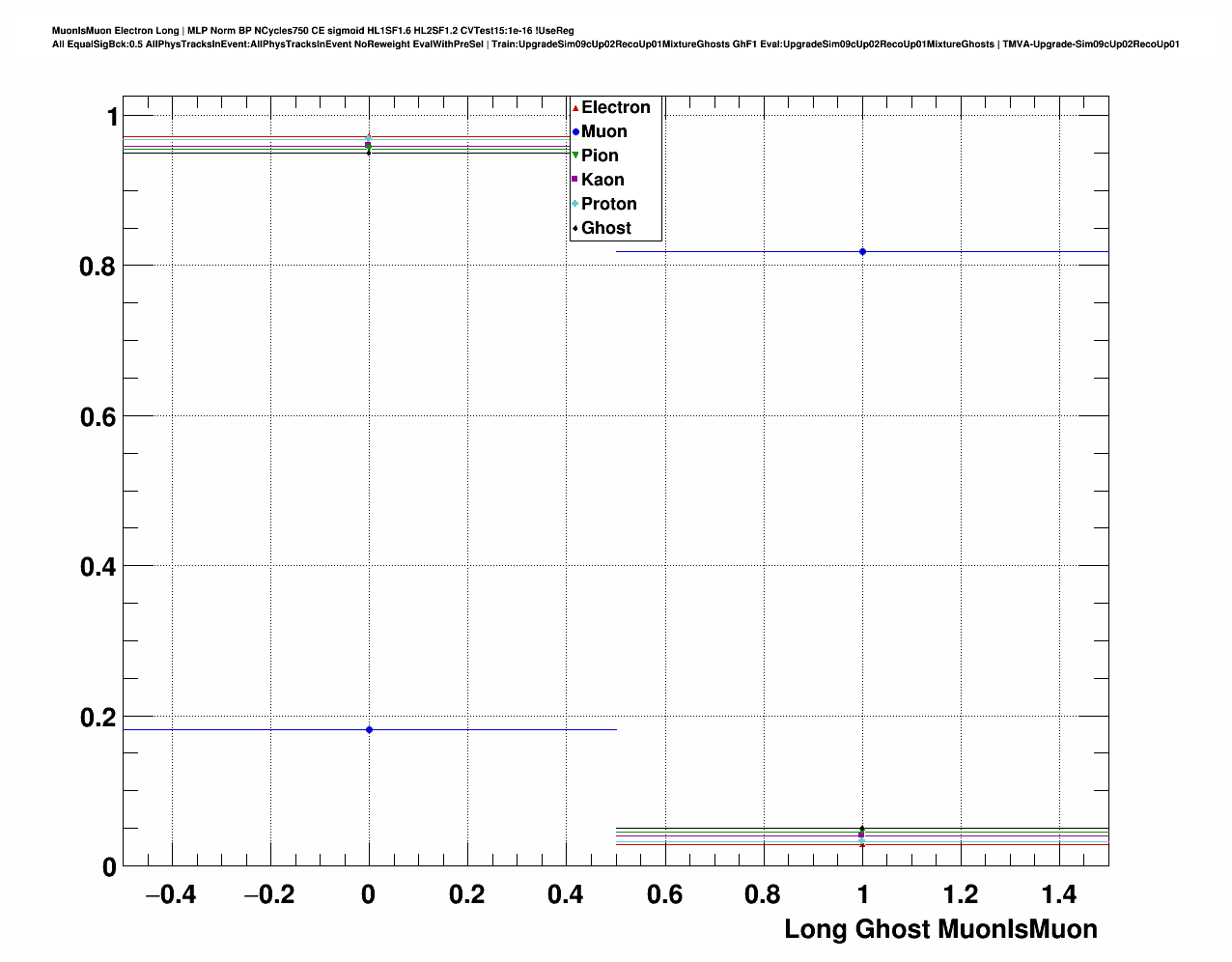Select the Muon data point near 0.82
The width and height of the screenshot is (1232, 962).
point(862,252)
